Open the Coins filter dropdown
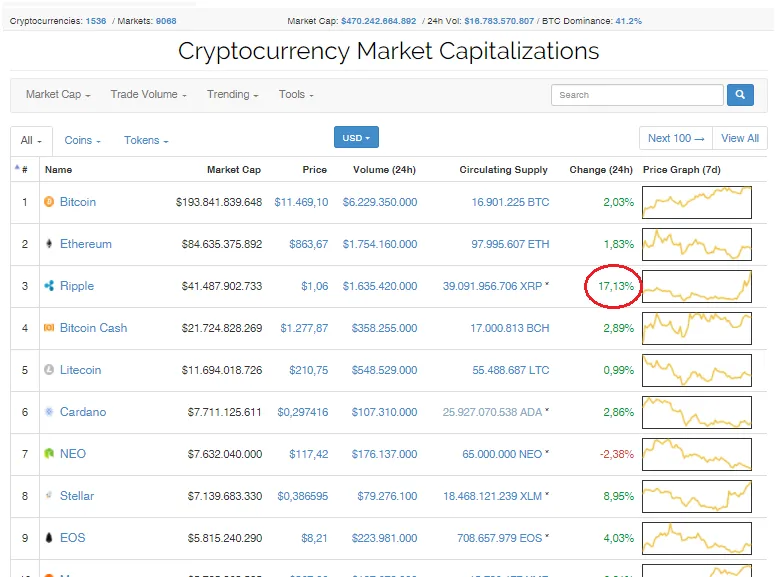 click(82, 140)
